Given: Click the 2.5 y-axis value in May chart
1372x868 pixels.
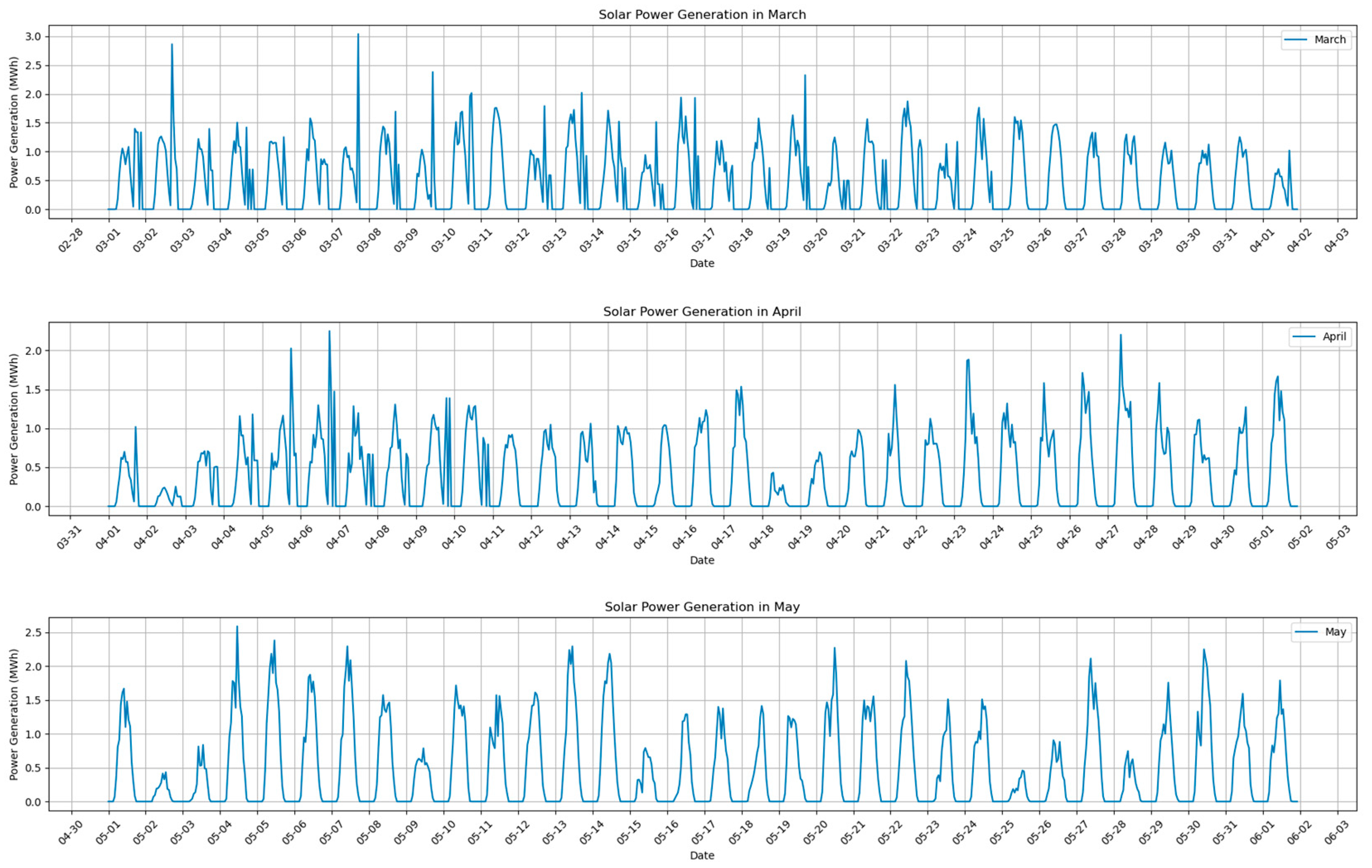Looking at the screenshot, I should click(x=34, y=633).
